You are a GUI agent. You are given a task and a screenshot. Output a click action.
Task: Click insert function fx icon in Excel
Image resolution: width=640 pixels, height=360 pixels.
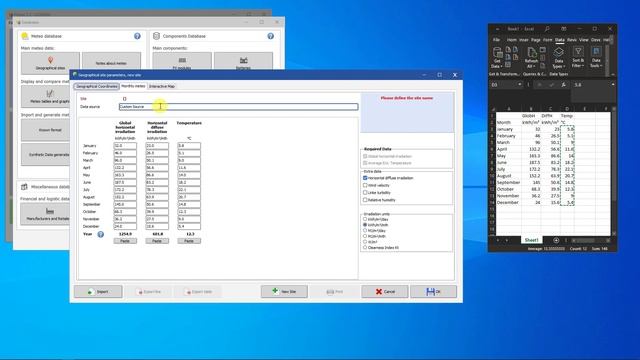coord(563,85)
